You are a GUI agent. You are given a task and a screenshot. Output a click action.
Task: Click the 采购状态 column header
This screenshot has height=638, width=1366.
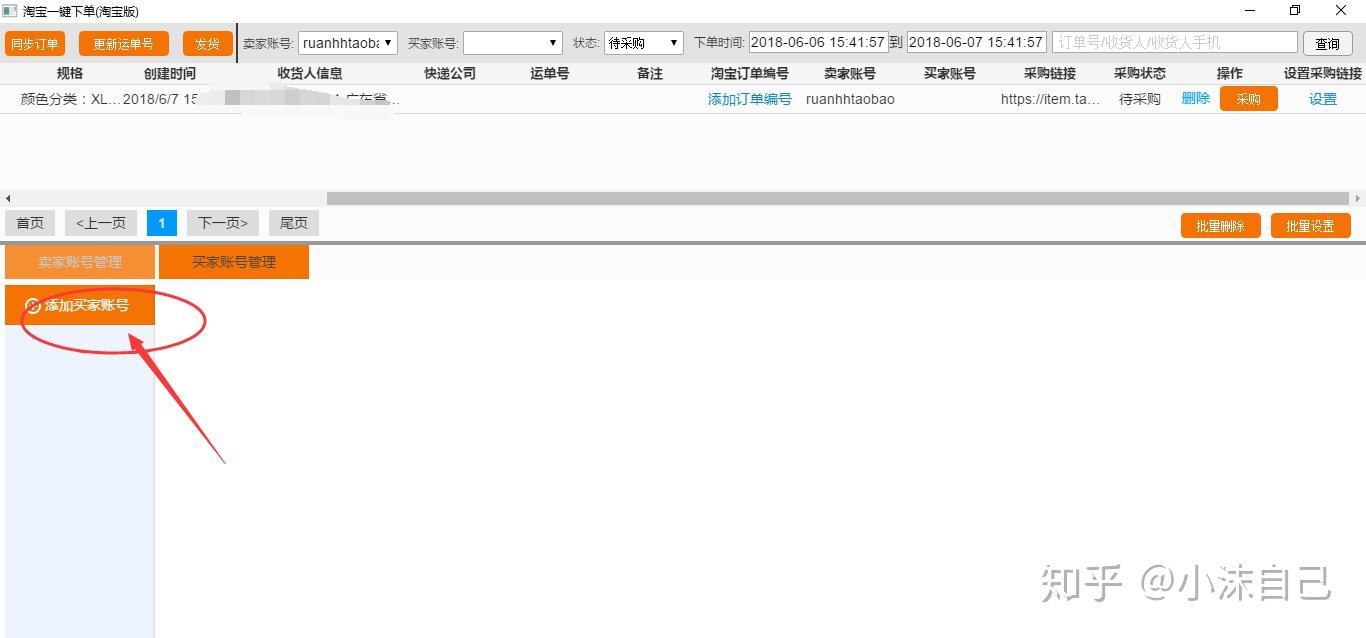[1140, 73]
